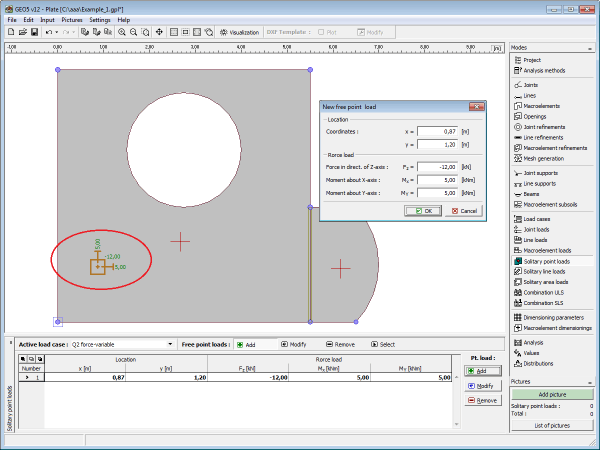
Task: Select the Pan view tool icon
Action: point(159,32)
